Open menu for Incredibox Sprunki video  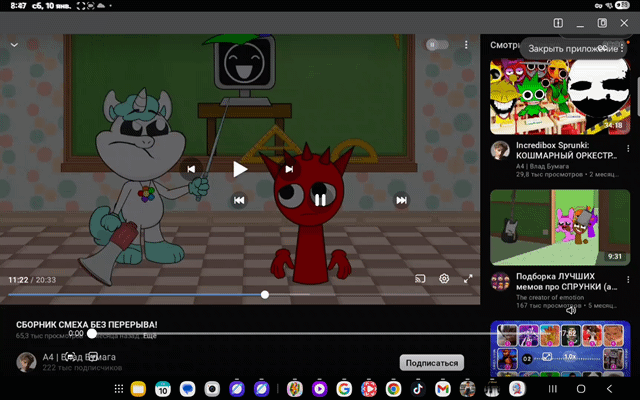coord(627,146)
